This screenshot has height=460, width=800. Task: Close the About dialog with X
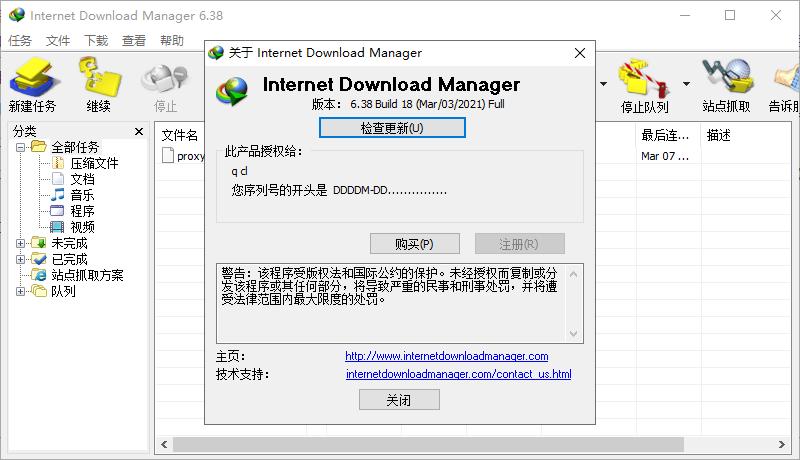pyautogui.click(x=580, y=53)
